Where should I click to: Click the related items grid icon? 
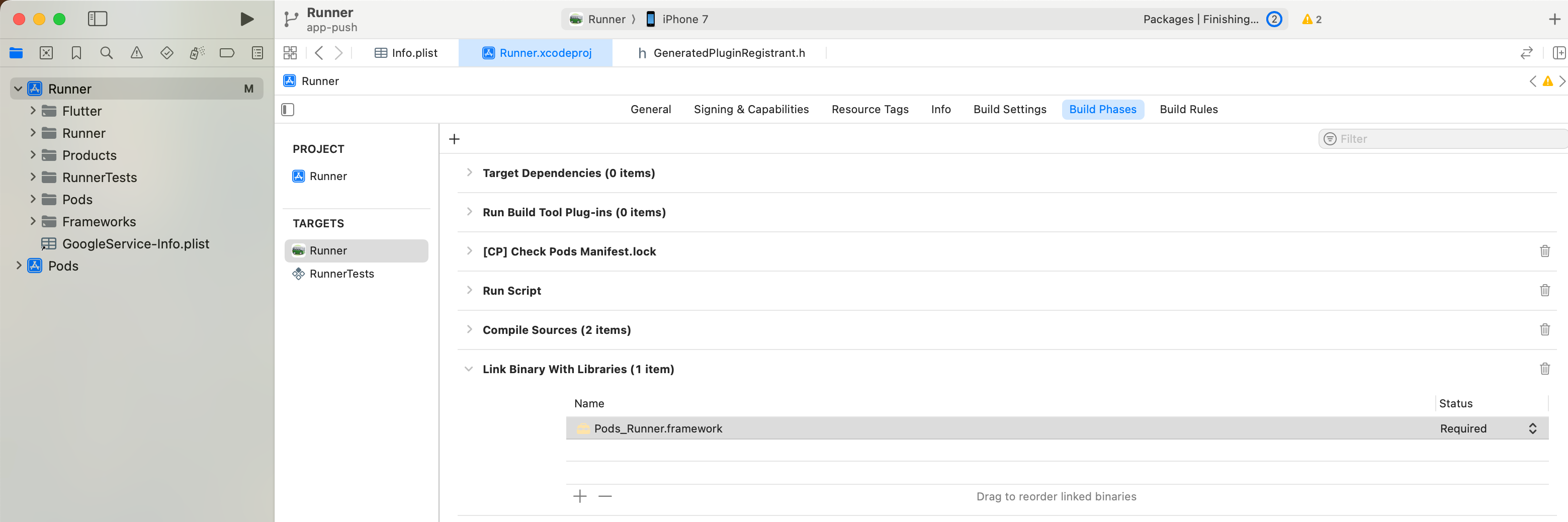[290, 53]
